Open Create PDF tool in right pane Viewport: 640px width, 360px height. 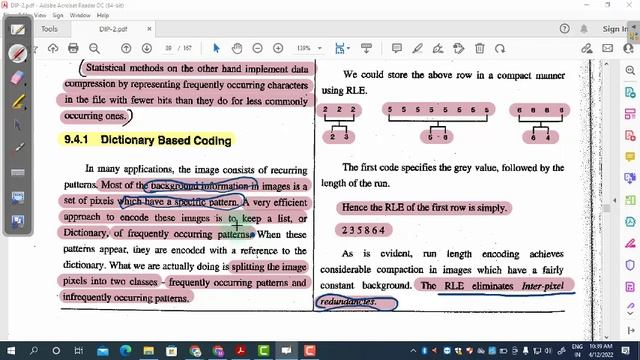click(x=630, y=136)
